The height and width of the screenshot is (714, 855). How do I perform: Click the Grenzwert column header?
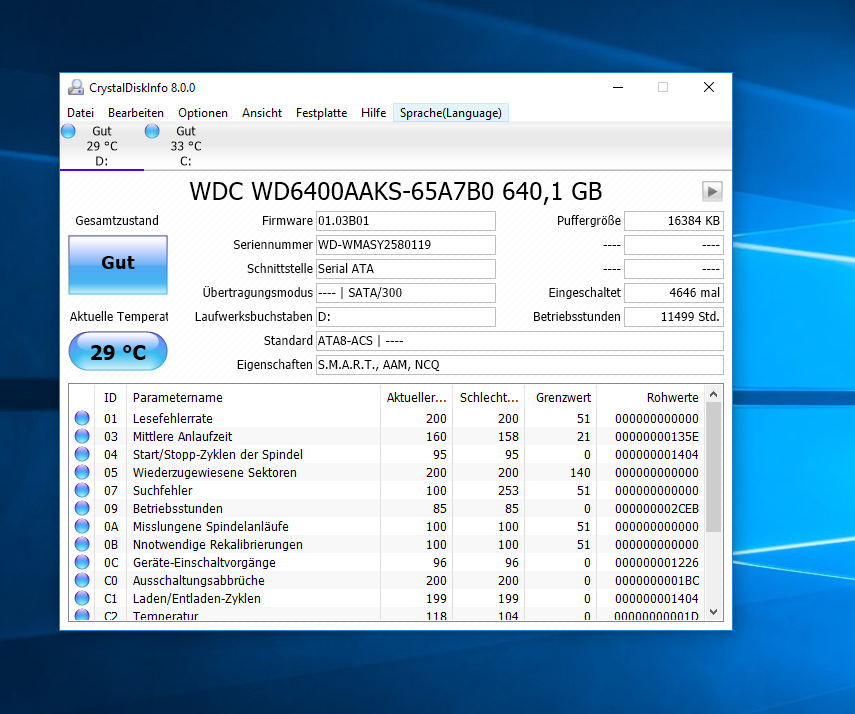click(x=563, y=398)
